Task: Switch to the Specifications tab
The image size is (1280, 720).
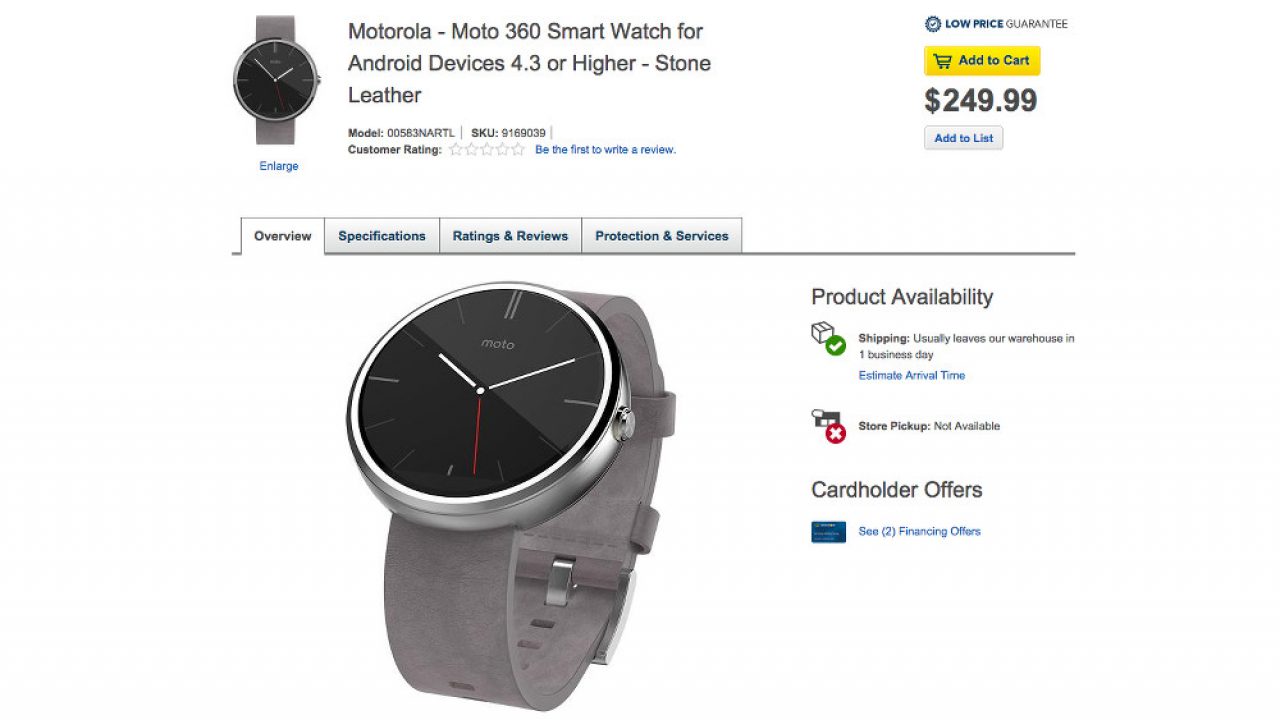Action: click(382, 237)
